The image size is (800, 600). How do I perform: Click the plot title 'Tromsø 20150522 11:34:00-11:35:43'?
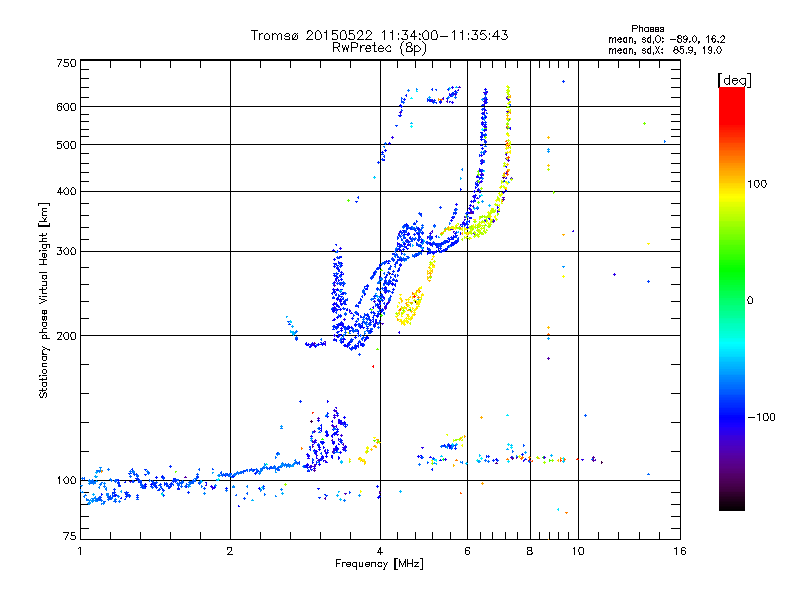coord(379,35)
